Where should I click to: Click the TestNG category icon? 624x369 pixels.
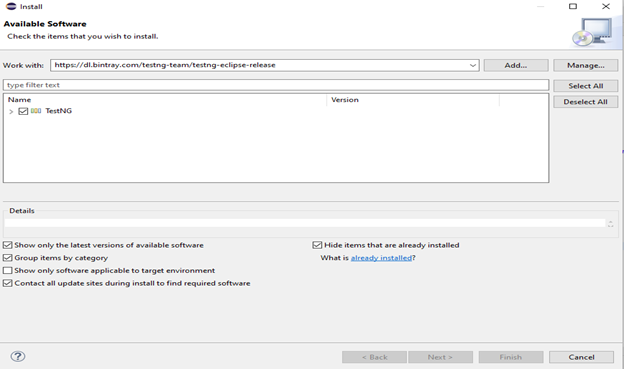(x=36, y=111)
